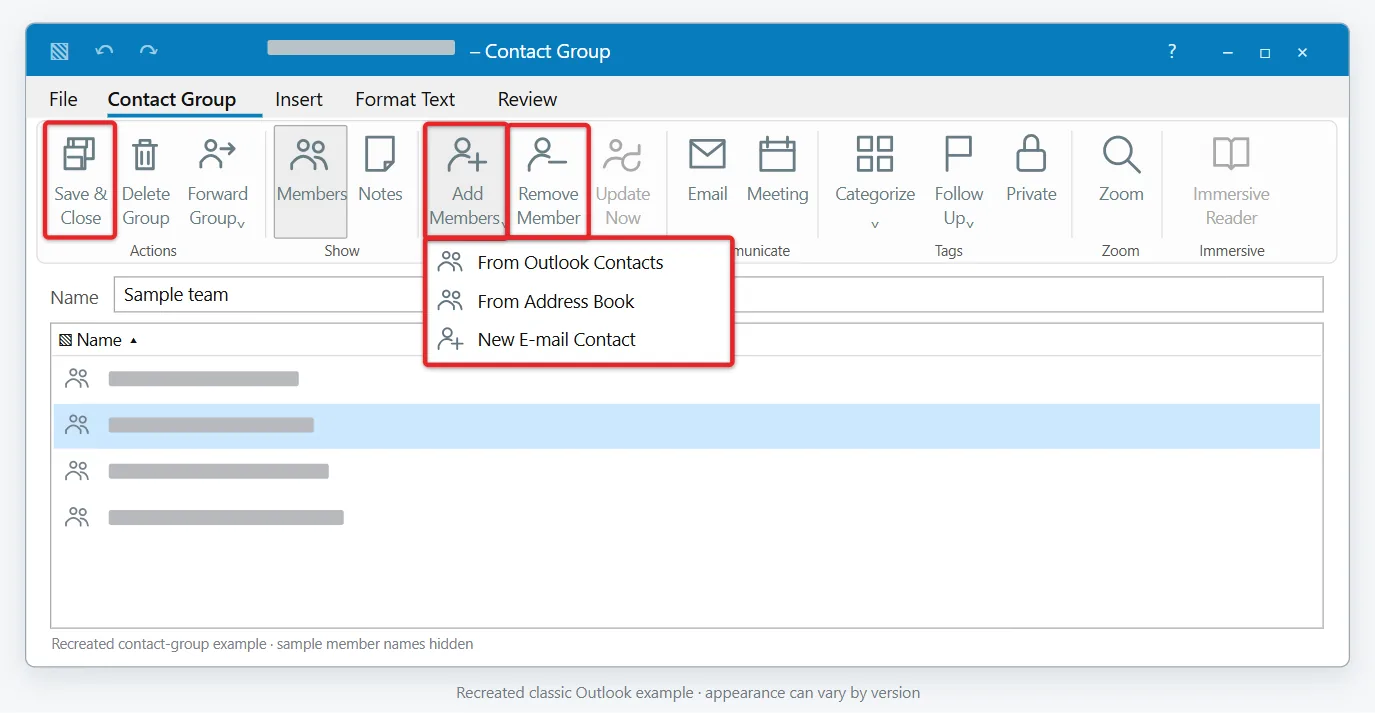Click the app icon in title bar
This screenshot has height=713, width=1375.
point(59,51)
